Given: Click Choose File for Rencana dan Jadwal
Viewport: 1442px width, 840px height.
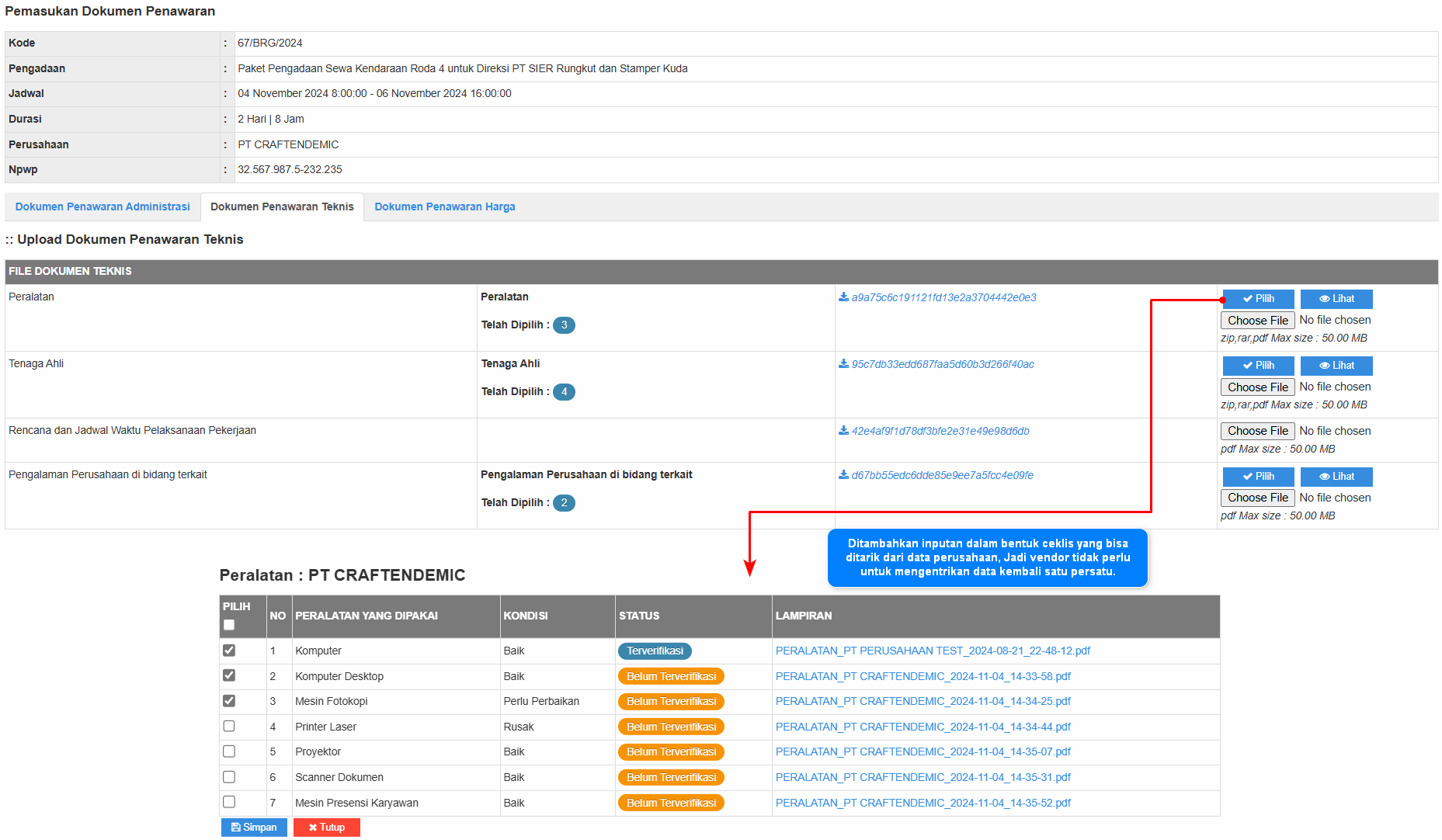Looking at the screenshot, I should point(1257,431).
